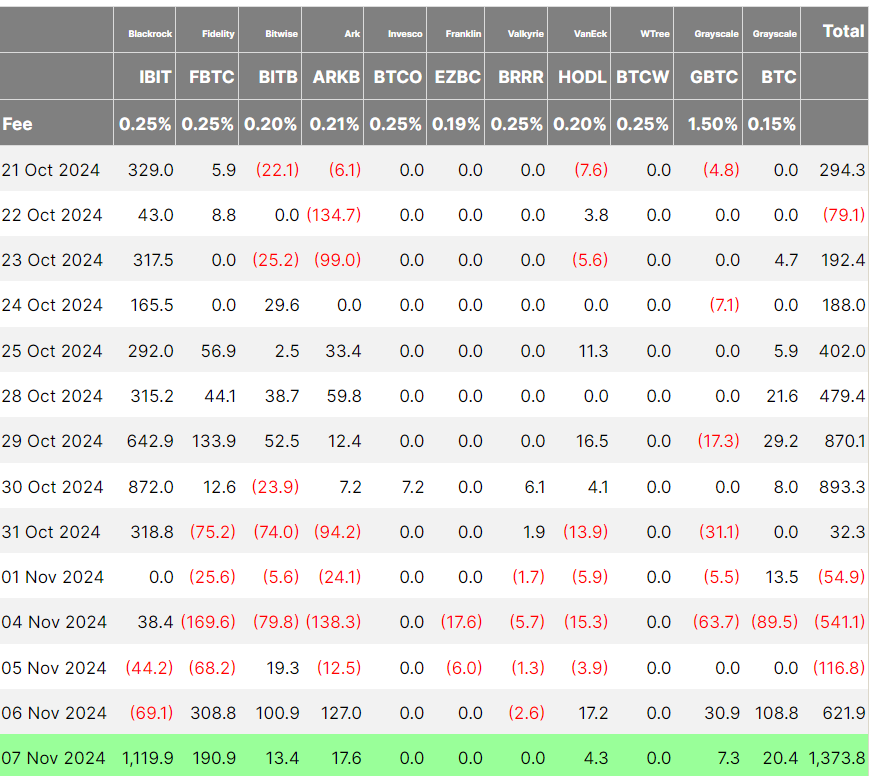This screenshot has height=776, width=869.
Task: Select the (541.1) total value
Action: point(839,622)
